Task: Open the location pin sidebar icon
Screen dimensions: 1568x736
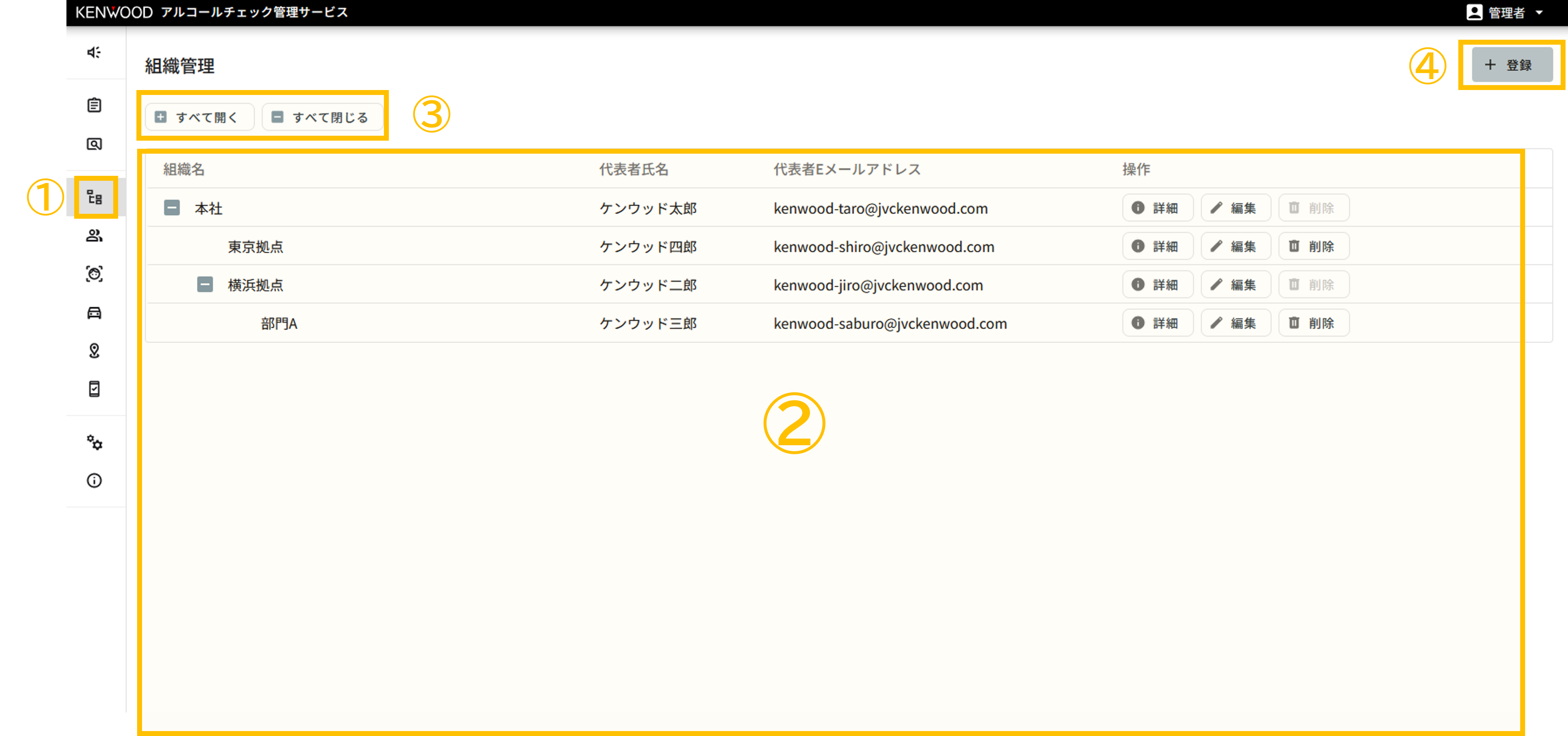Action: coord(94,351)
